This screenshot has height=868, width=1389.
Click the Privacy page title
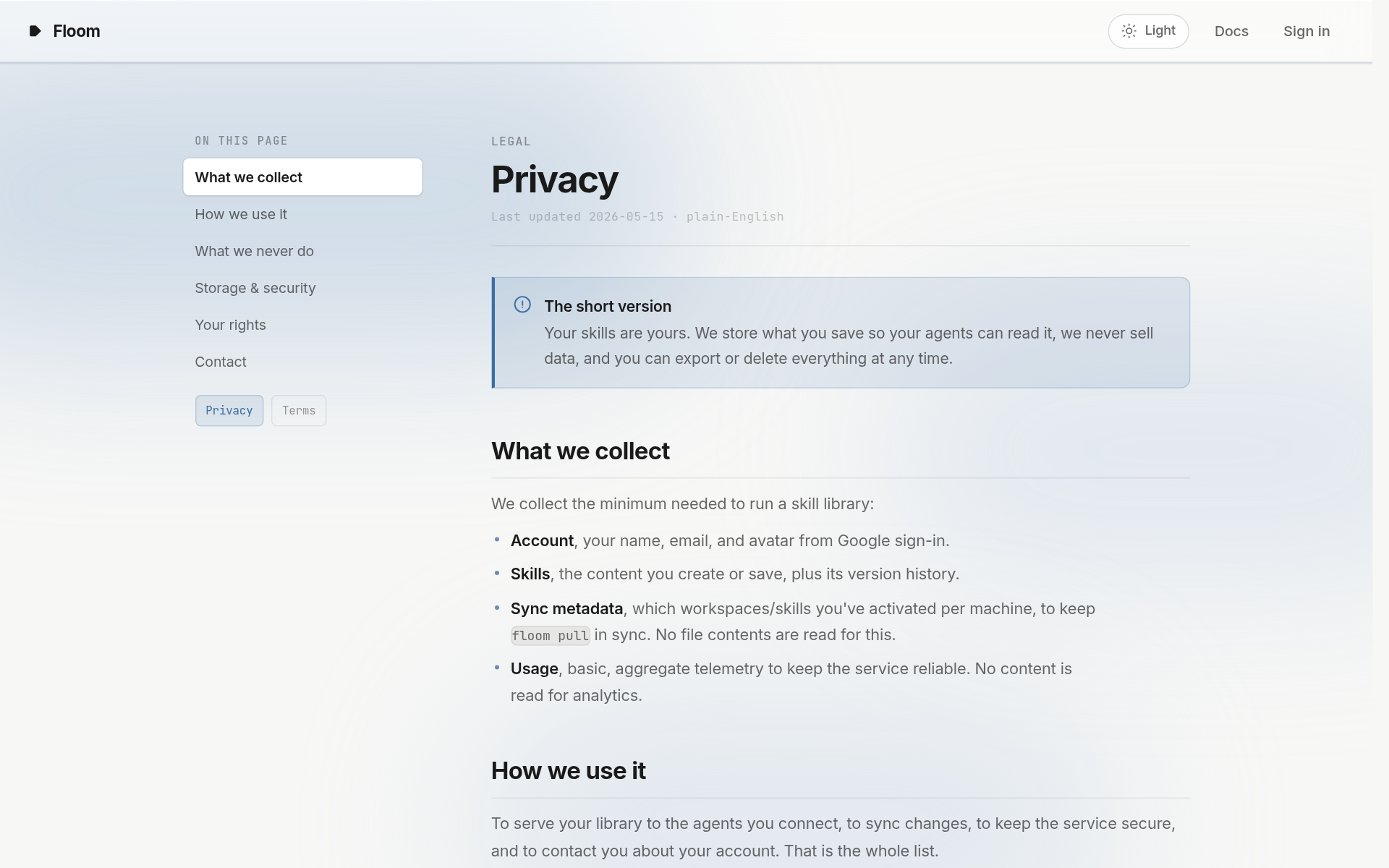(x=555, y=179)
